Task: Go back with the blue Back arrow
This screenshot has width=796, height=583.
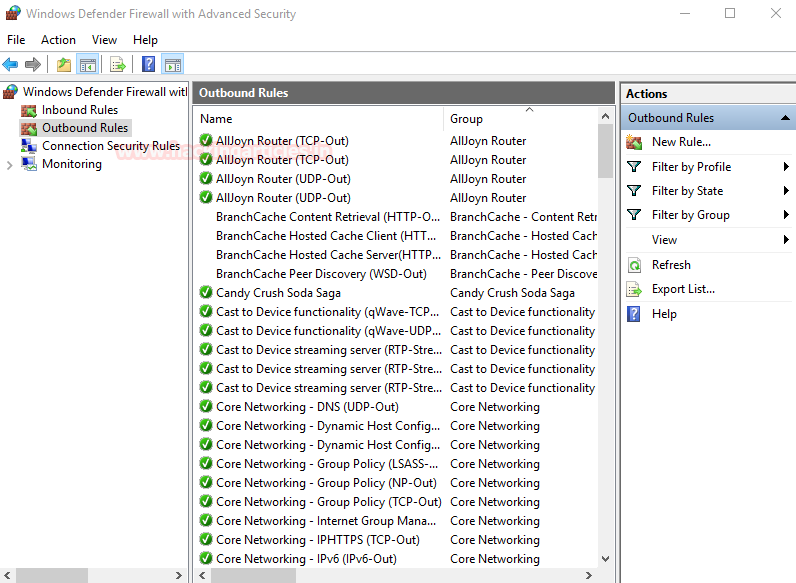Action: click(10, 64)
